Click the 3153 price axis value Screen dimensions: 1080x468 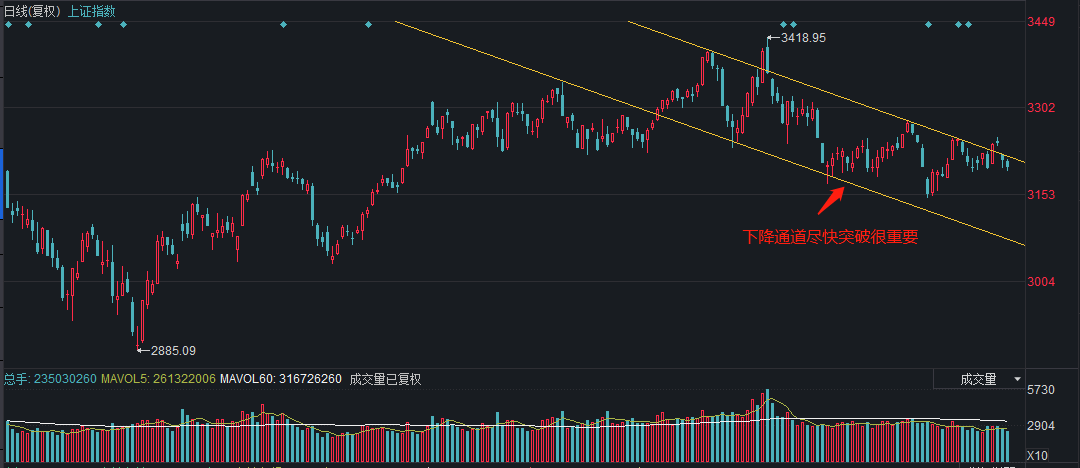click(1043, 195)
